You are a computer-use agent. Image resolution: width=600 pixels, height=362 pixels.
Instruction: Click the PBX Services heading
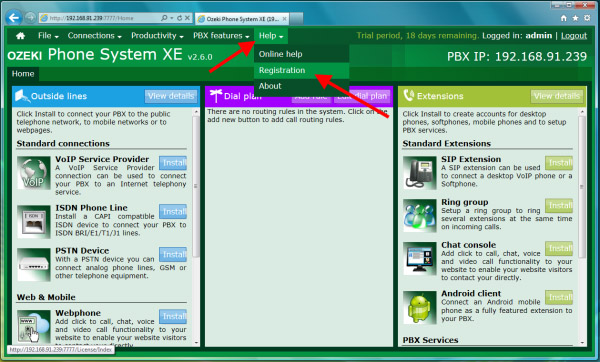(430, 340)
